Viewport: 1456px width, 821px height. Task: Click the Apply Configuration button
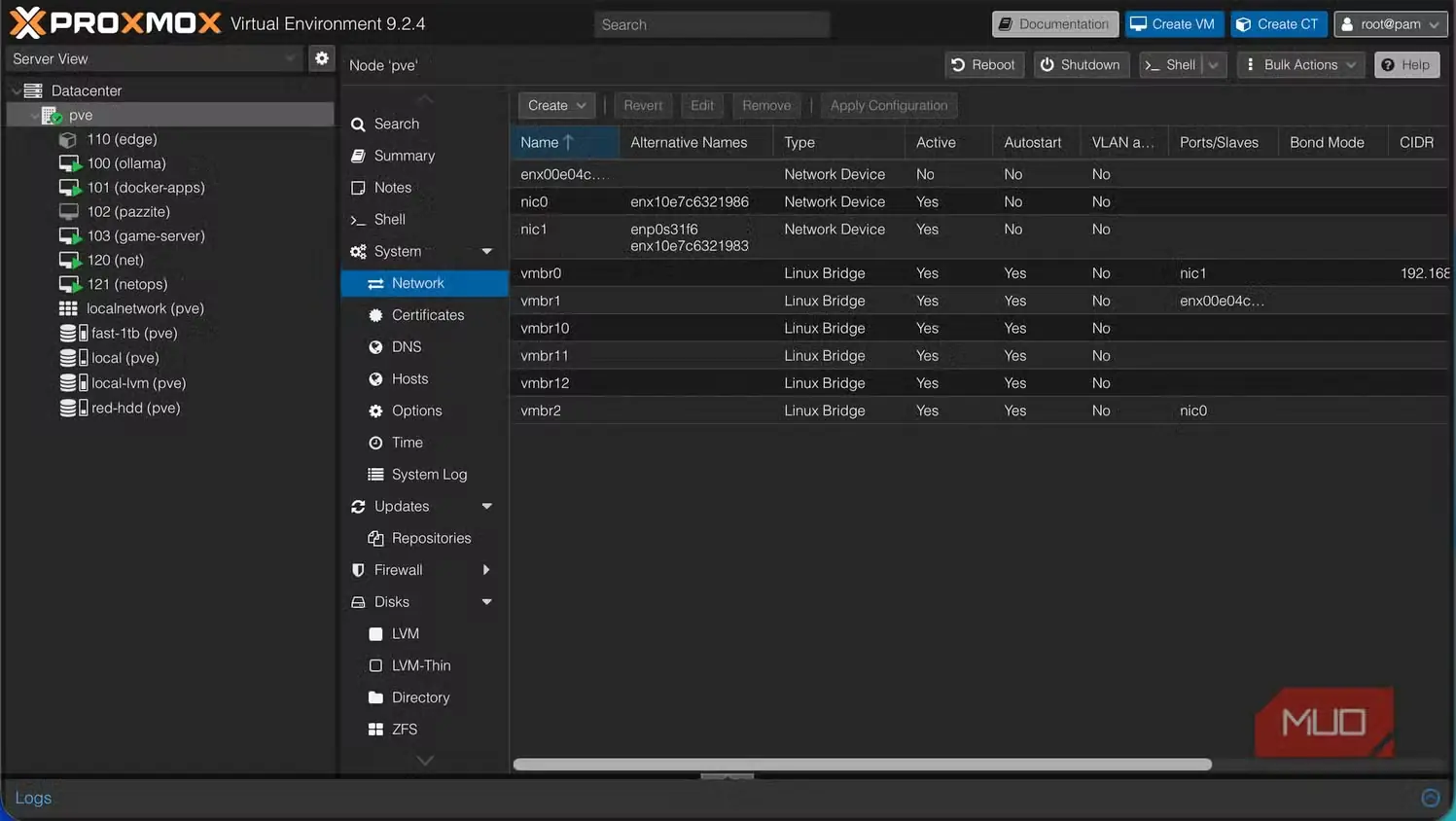(889, 105)
